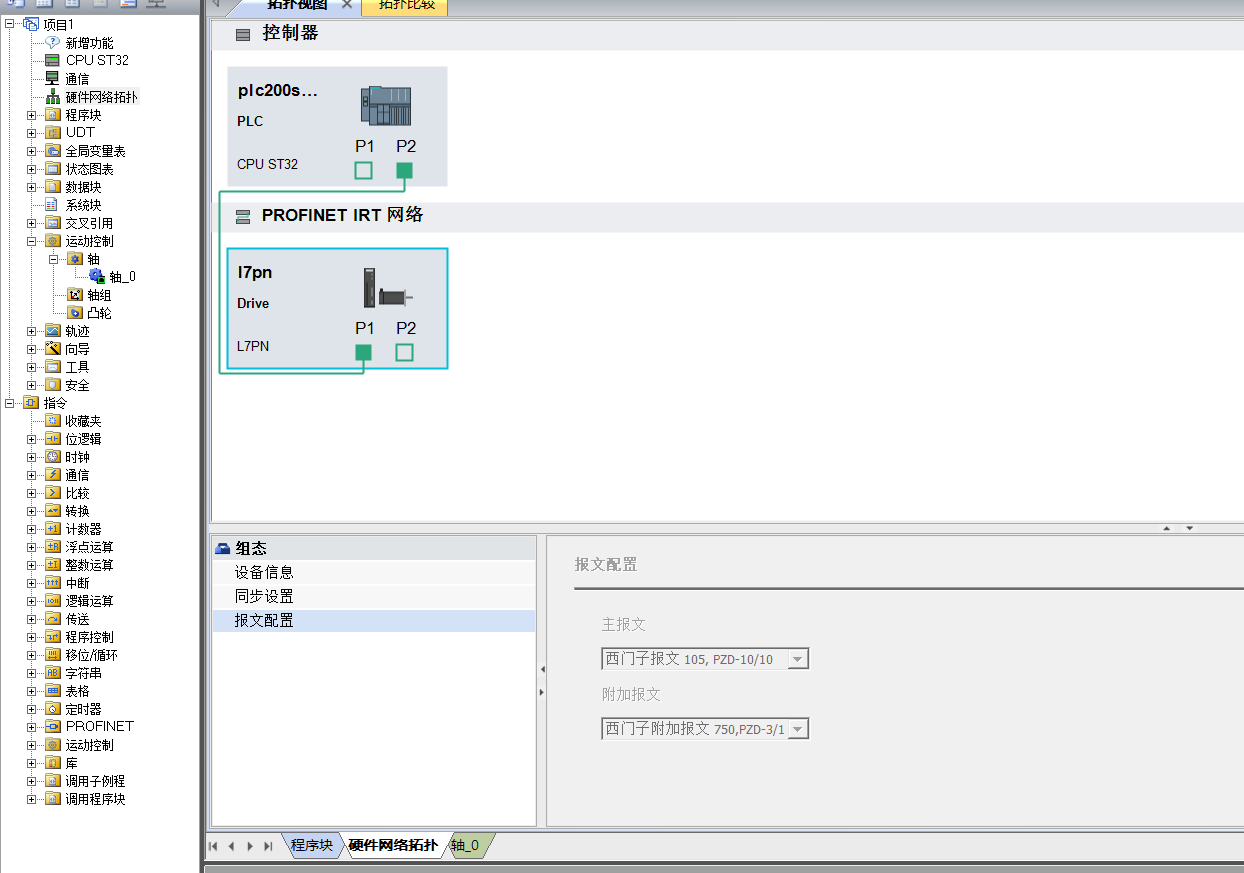Click the plc200s controller device image
This screenshot has height=873, width=1244.
point(386,105)
